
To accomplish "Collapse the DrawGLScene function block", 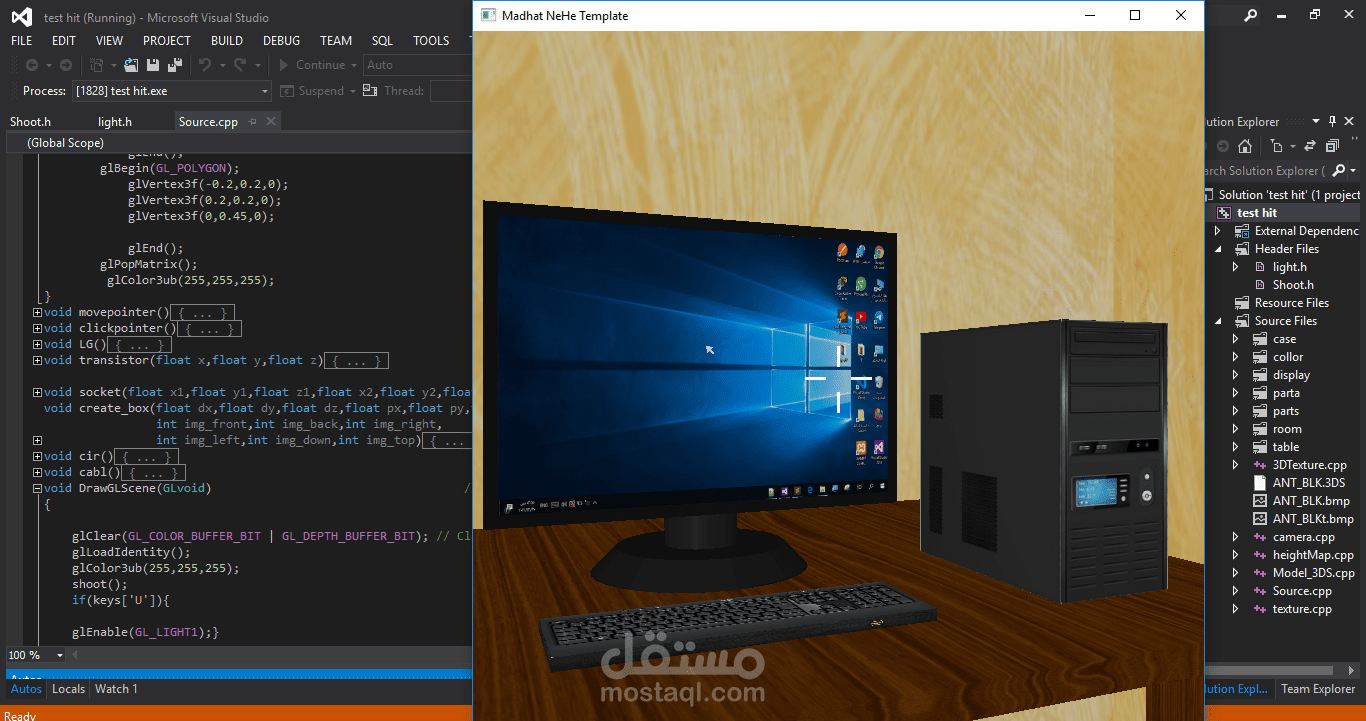I will pos(37,489).
